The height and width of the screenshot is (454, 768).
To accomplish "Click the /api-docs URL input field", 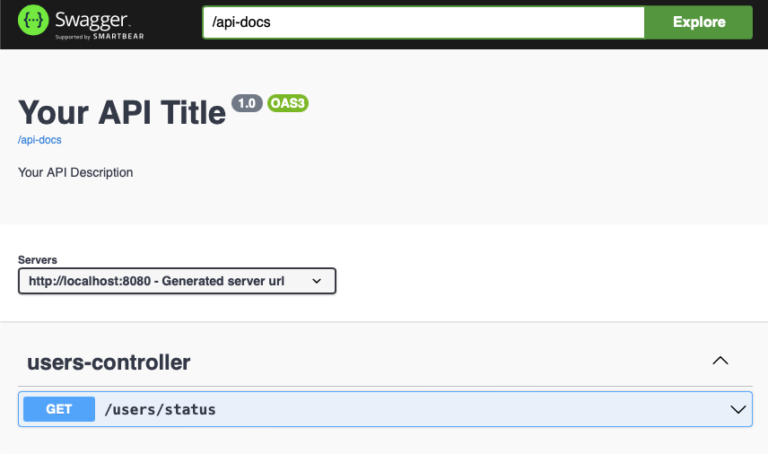I will pos(424,22).
